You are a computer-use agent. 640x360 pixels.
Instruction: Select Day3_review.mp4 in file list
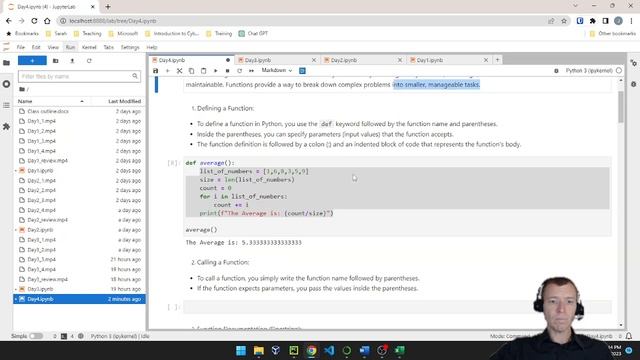tap(79, 279)
